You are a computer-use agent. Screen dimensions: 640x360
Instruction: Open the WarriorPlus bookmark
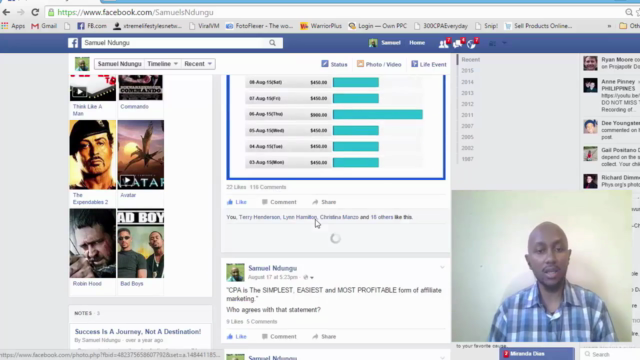click(321, 26)
